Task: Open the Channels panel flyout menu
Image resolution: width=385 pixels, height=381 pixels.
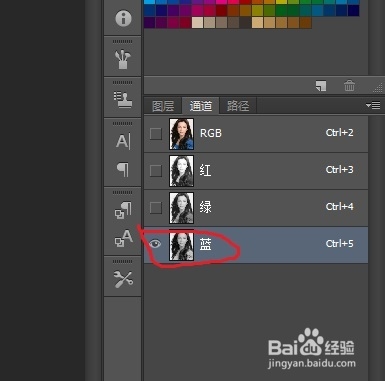Action: tap(373, 106)
